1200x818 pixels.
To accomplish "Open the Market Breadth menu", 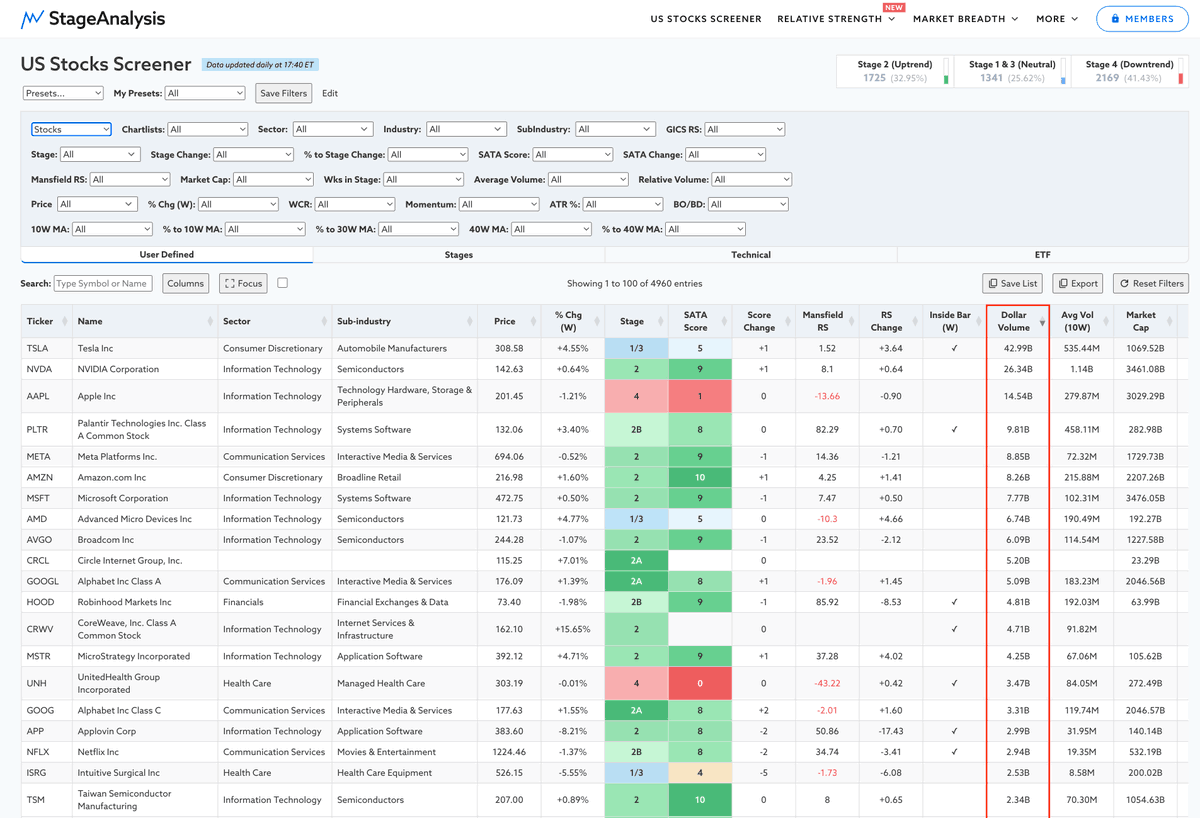I will pos(966,19).
